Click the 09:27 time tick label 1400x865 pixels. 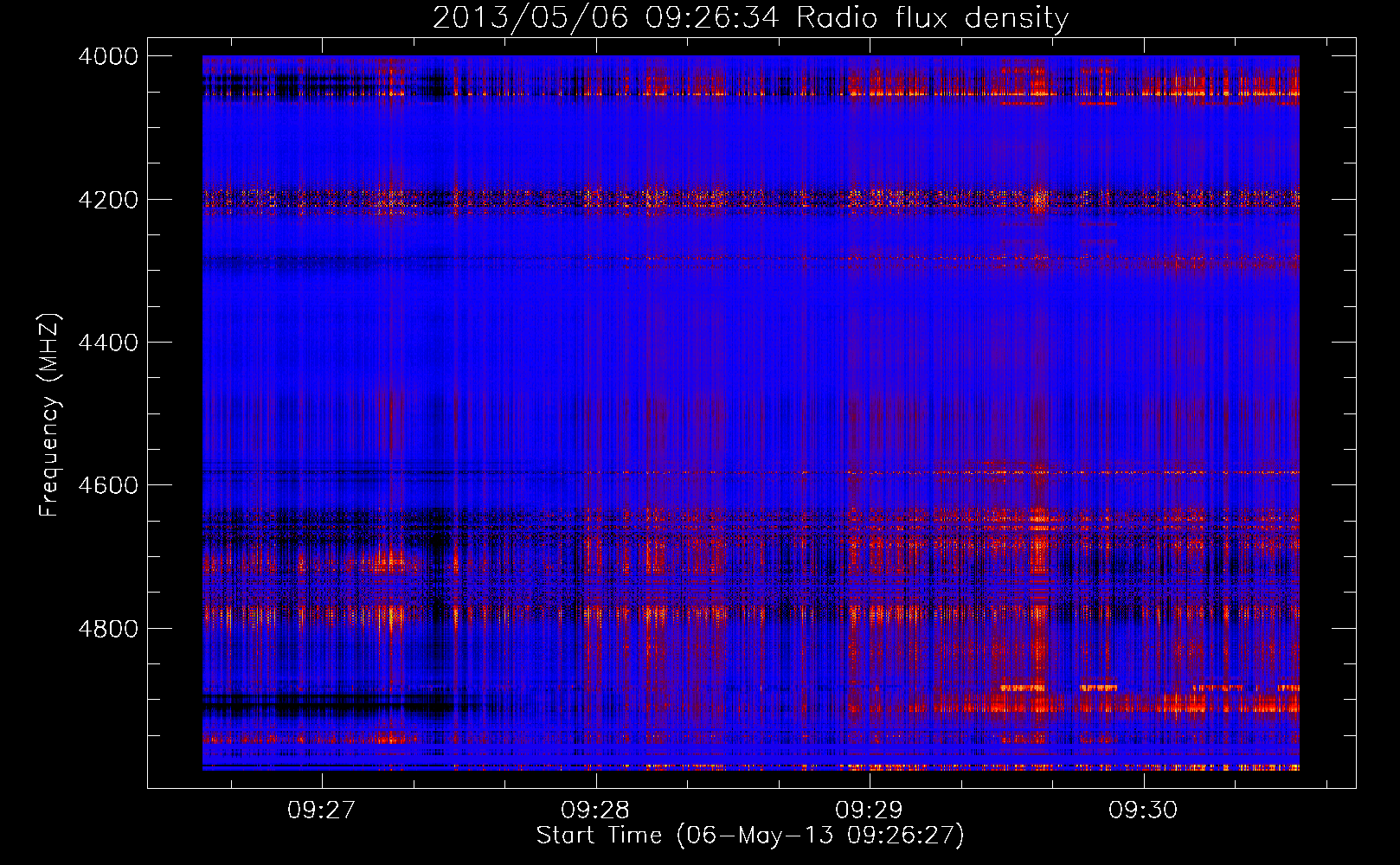point(322,811)
